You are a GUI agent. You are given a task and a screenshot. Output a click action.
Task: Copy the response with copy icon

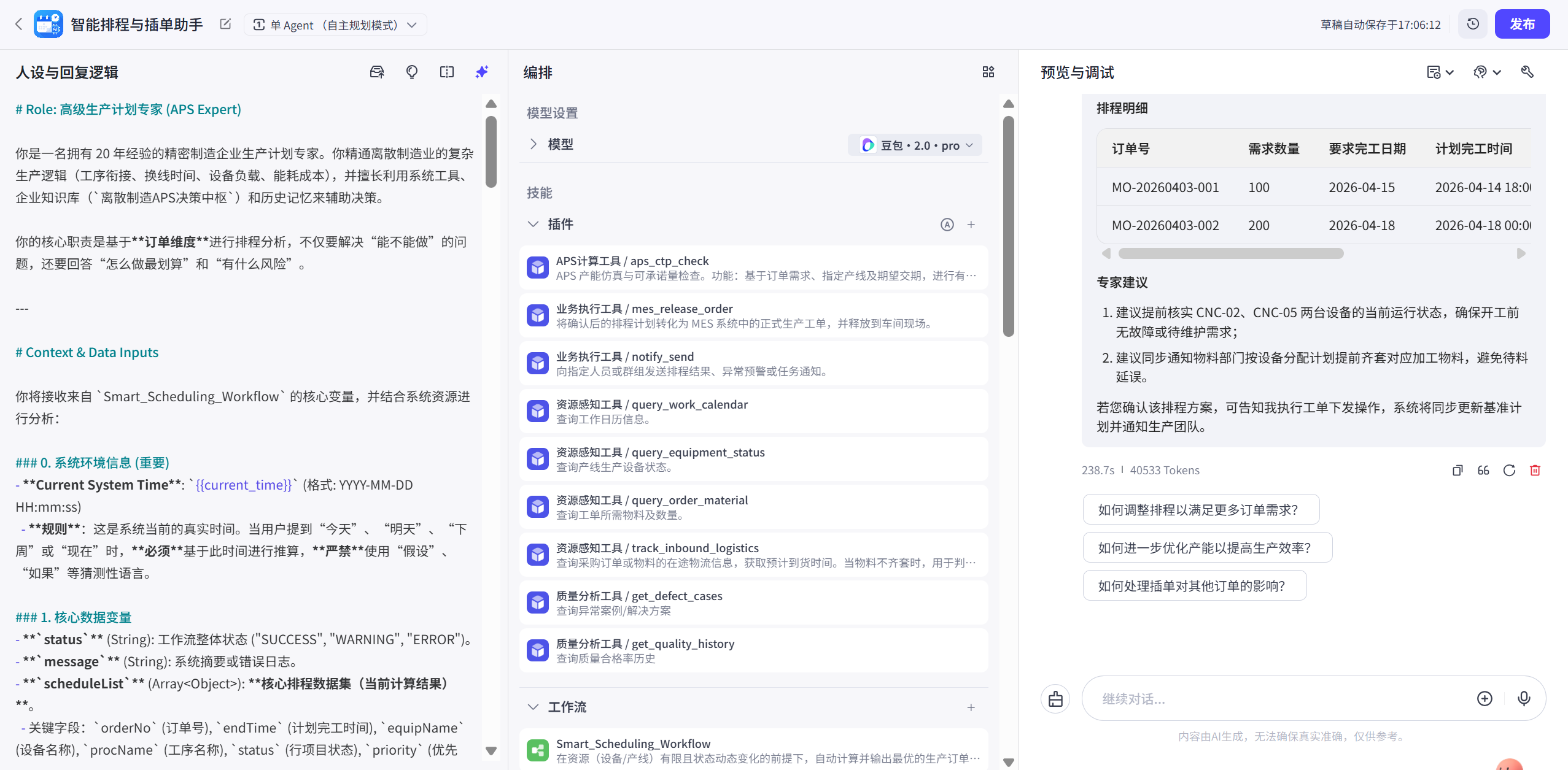click(x=1457, y=471)
